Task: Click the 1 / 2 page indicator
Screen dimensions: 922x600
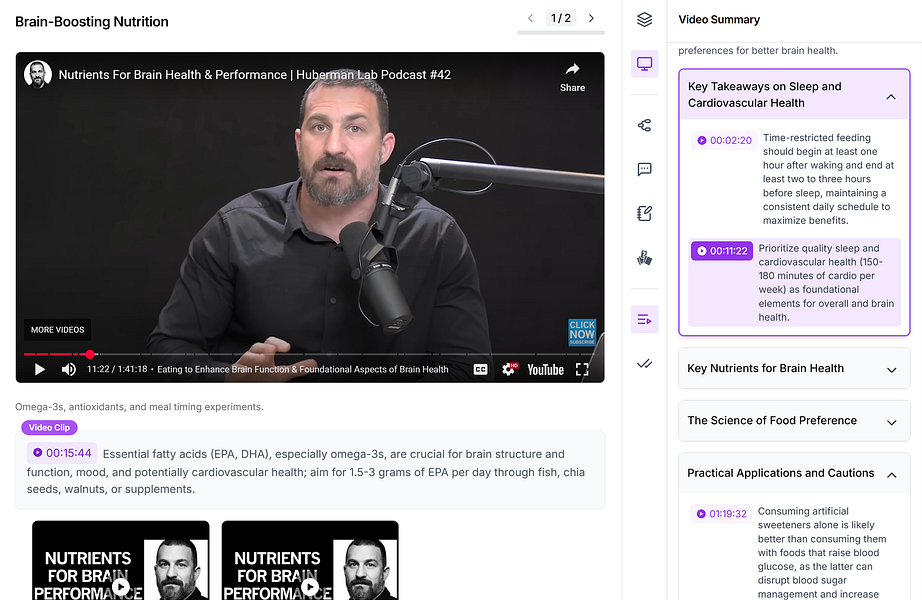Action: pos(561,18)
